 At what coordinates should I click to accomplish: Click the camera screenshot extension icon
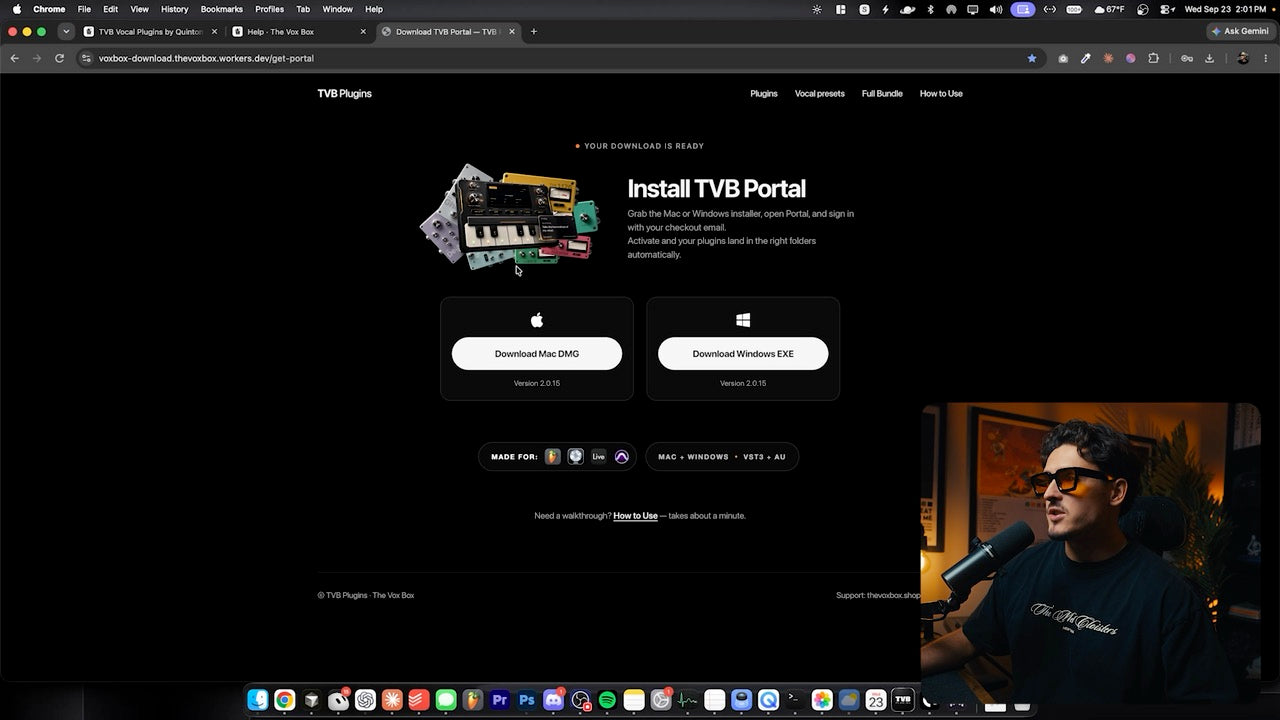click(x=1063, y=59)
